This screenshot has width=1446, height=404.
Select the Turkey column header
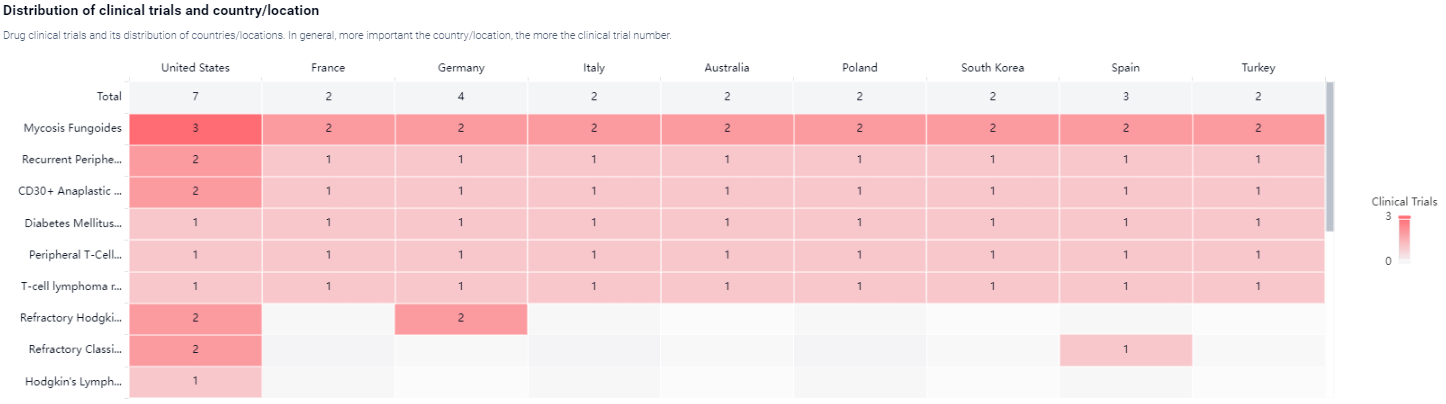[1258, 68]
